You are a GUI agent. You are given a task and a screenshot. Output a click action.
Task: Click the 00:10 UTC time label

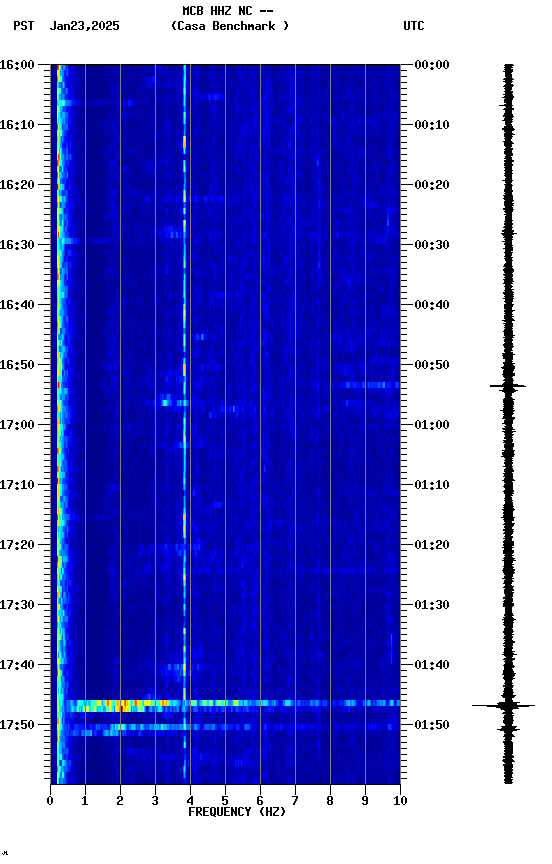(x=432, y=125)
